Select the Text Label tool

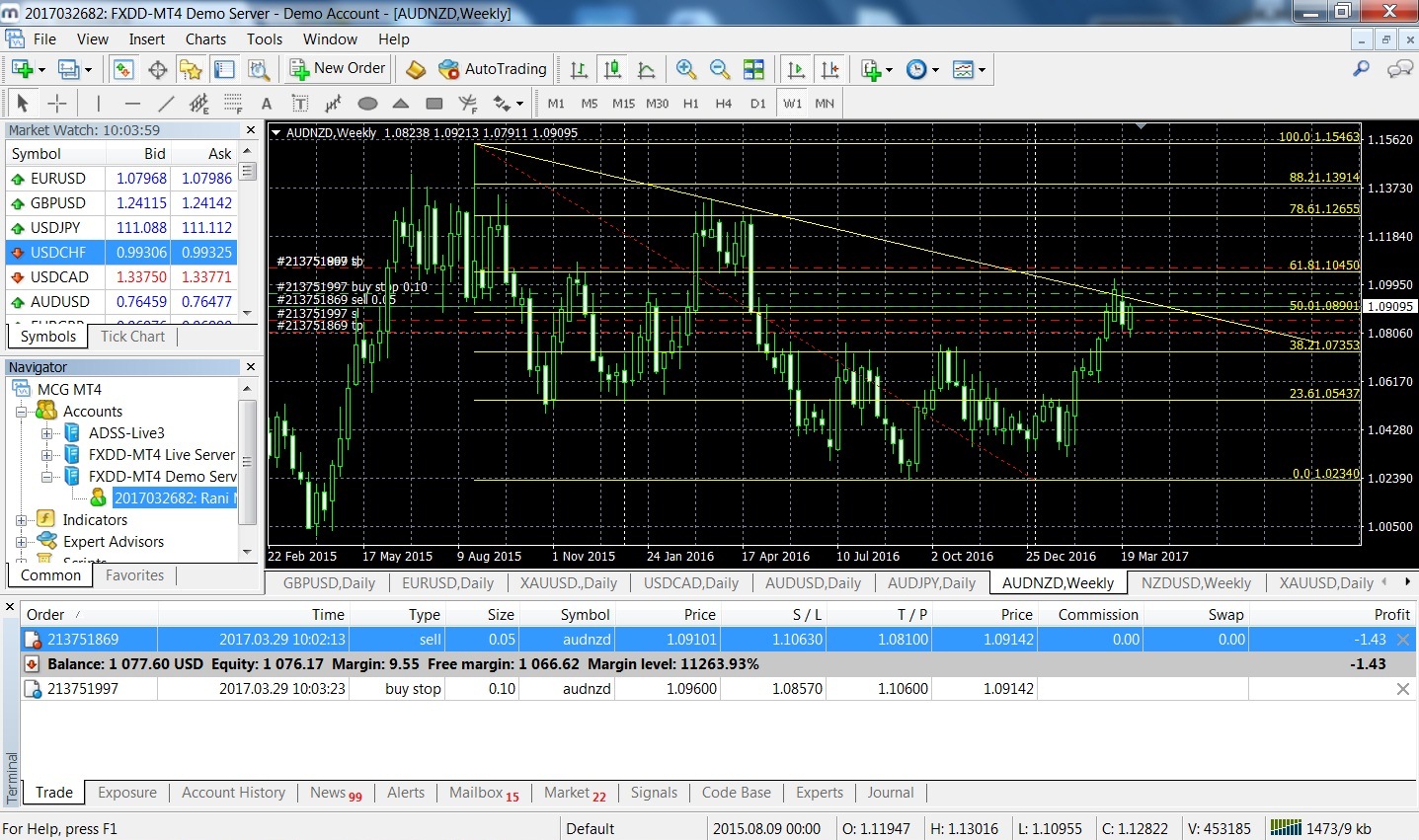(x=300, y=103)
